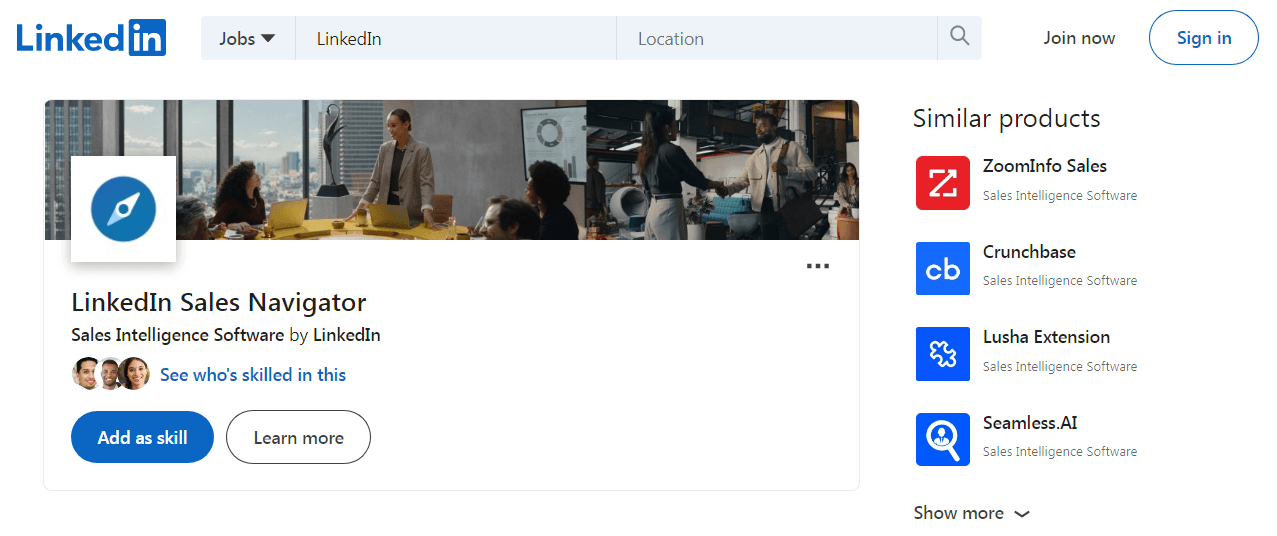Submit search with the magnifier icon
Image resolution: width=1277 pixels, height=536 pixels.
(x=960, y=38)
